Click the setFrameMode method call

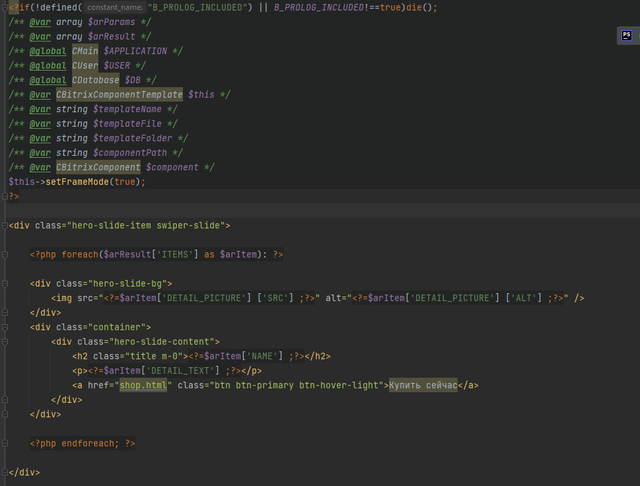pyautogui.click(x=77, y=182)
